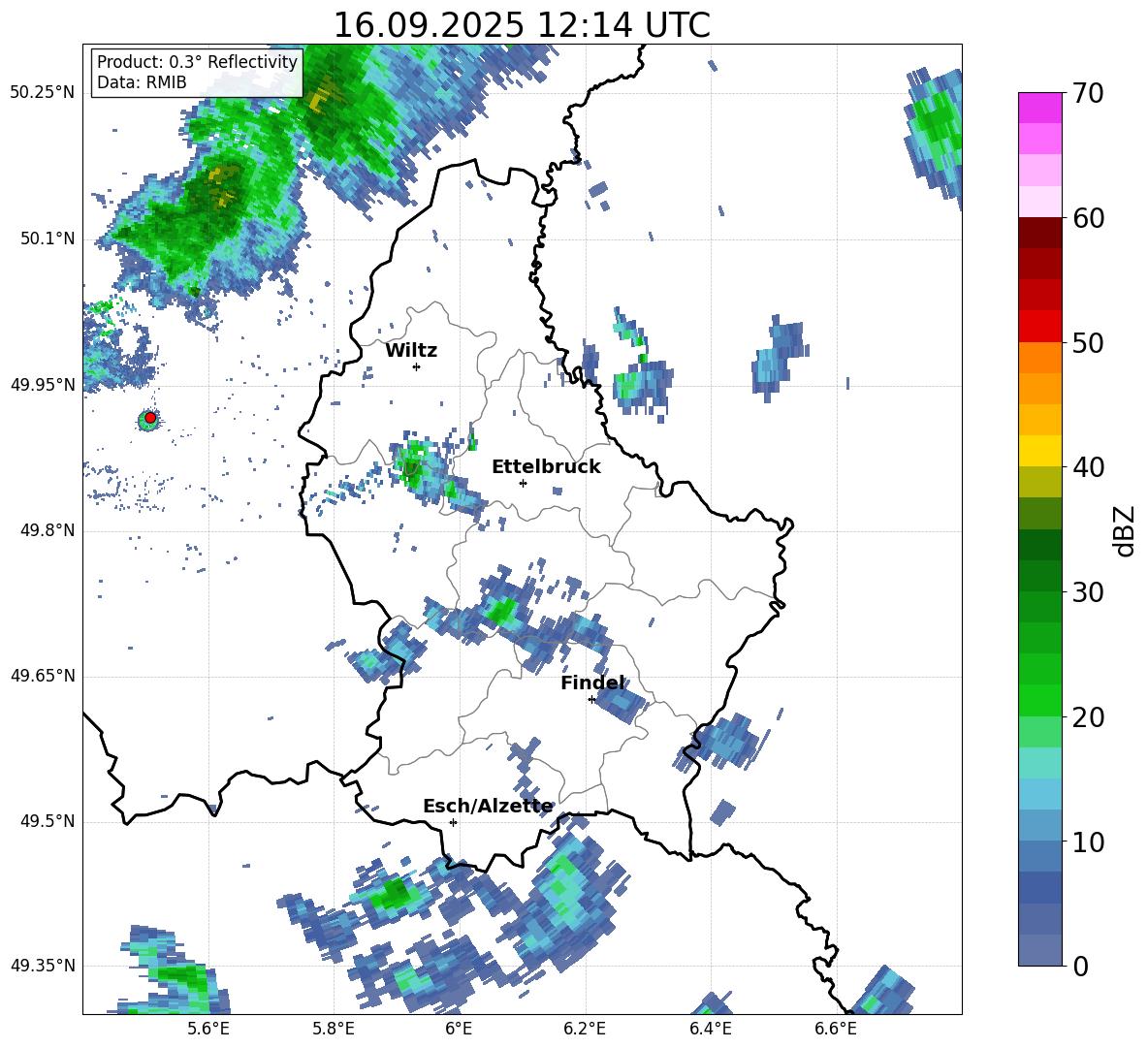This screenshot has width=1148, height=1048.
Task: Click the 50.25°N latitude label
Action: (43, 93)
